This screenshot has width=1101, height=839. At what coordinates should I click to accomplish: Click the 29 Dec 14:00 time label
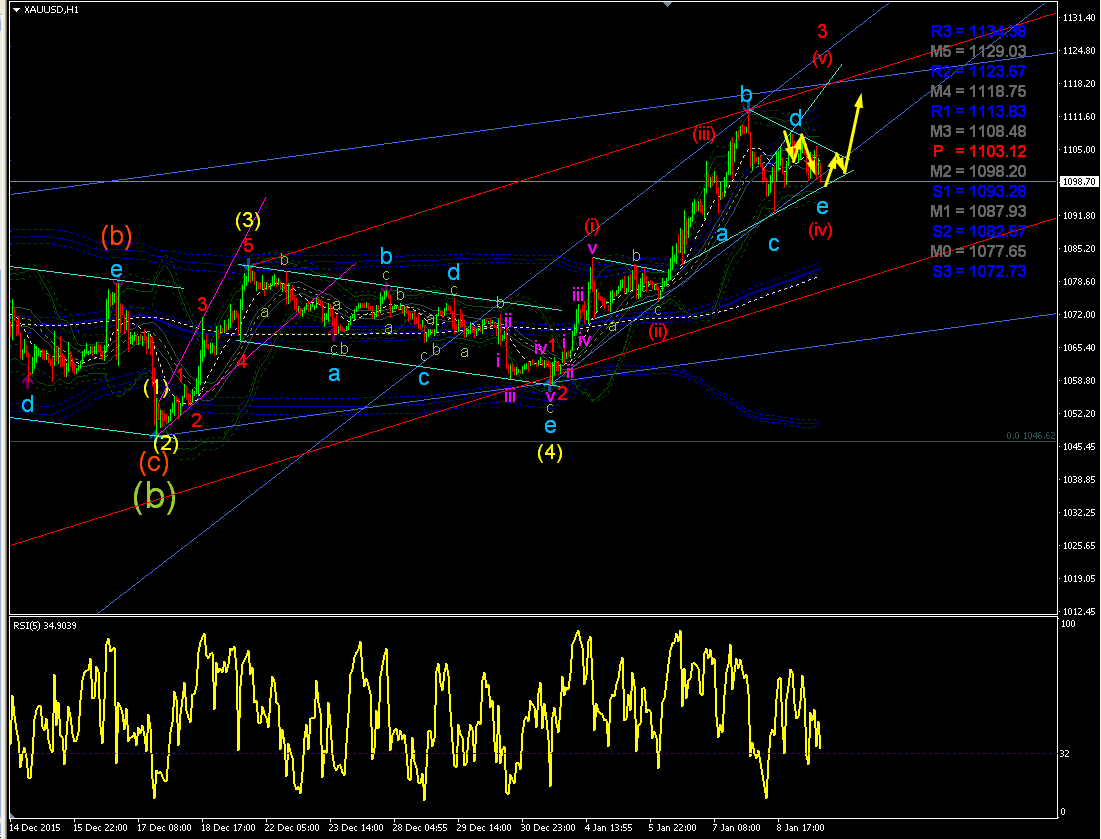[484, 827]
